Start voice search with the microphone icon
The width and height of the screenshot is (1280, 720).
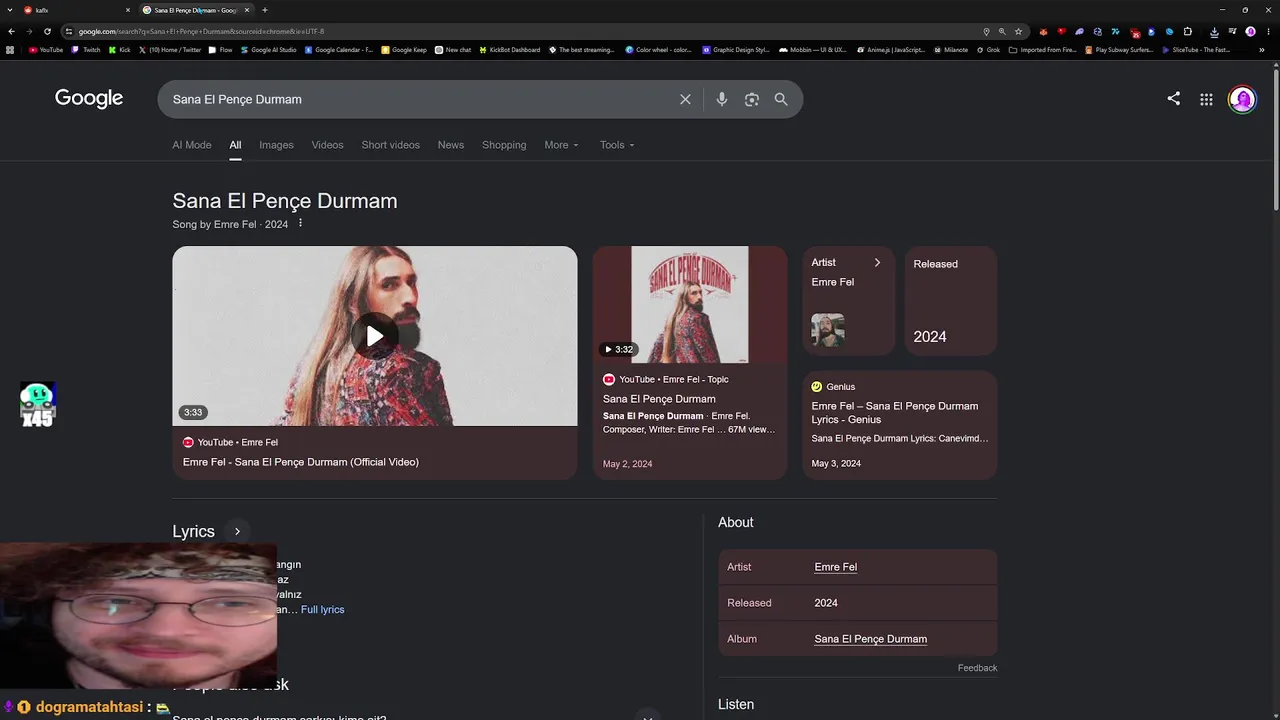(x=722, y=100)
